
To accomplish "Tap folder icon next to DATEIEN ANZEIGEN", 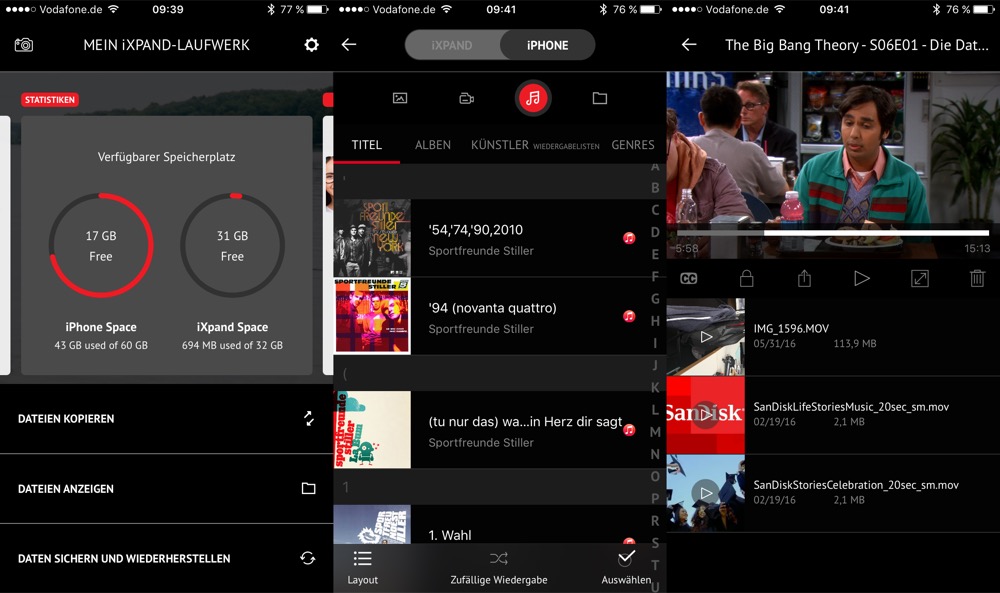I will click(309, 488).
